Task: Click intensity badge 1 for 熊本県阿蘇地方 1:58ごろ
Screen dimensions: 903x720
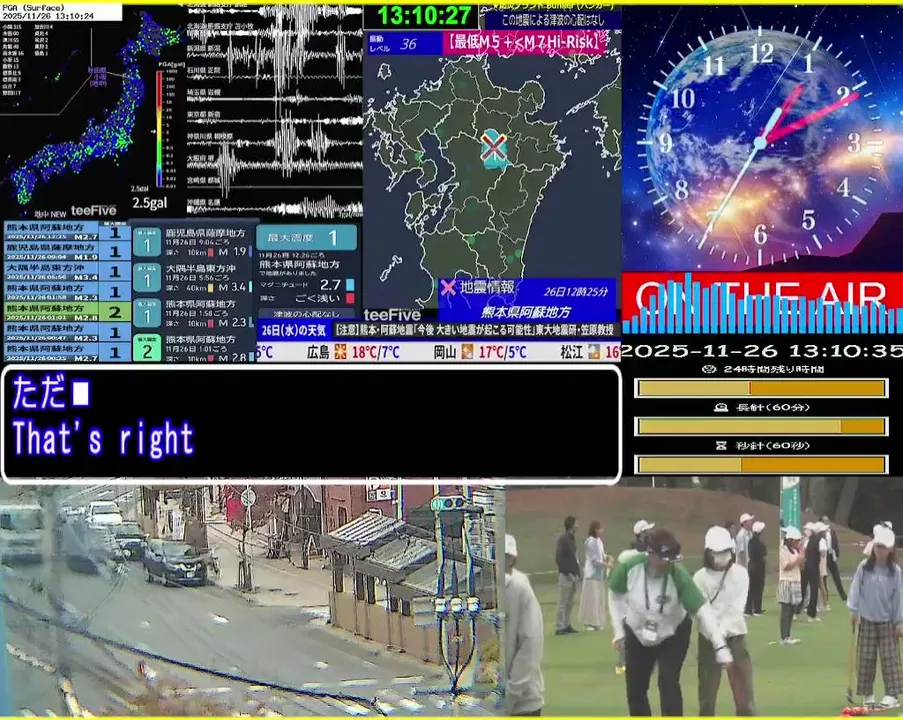Action: pyautogui.click(x=146, y=313)
